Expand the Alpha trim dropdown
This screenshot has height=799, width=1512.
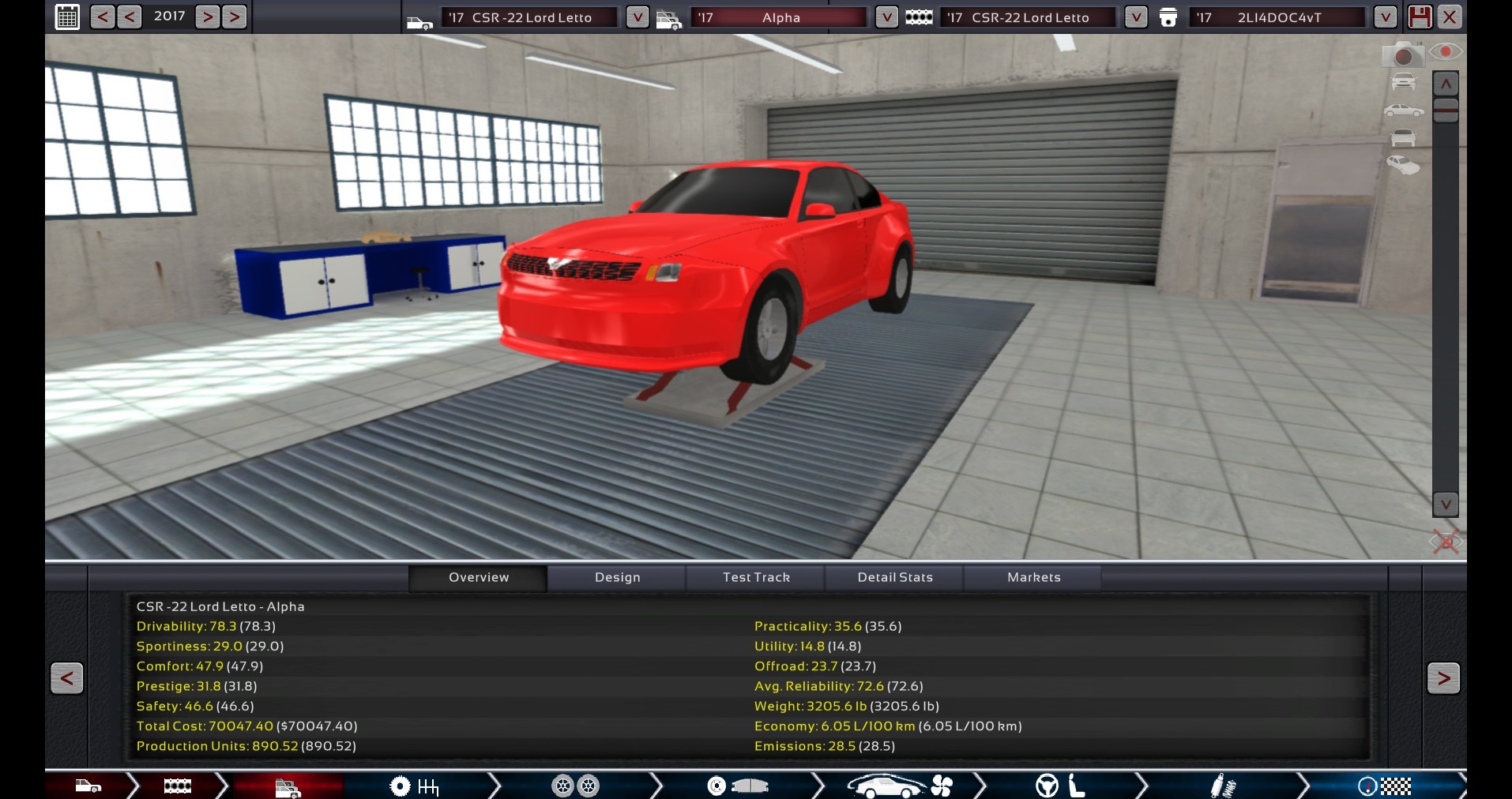[x=886, y=17]
